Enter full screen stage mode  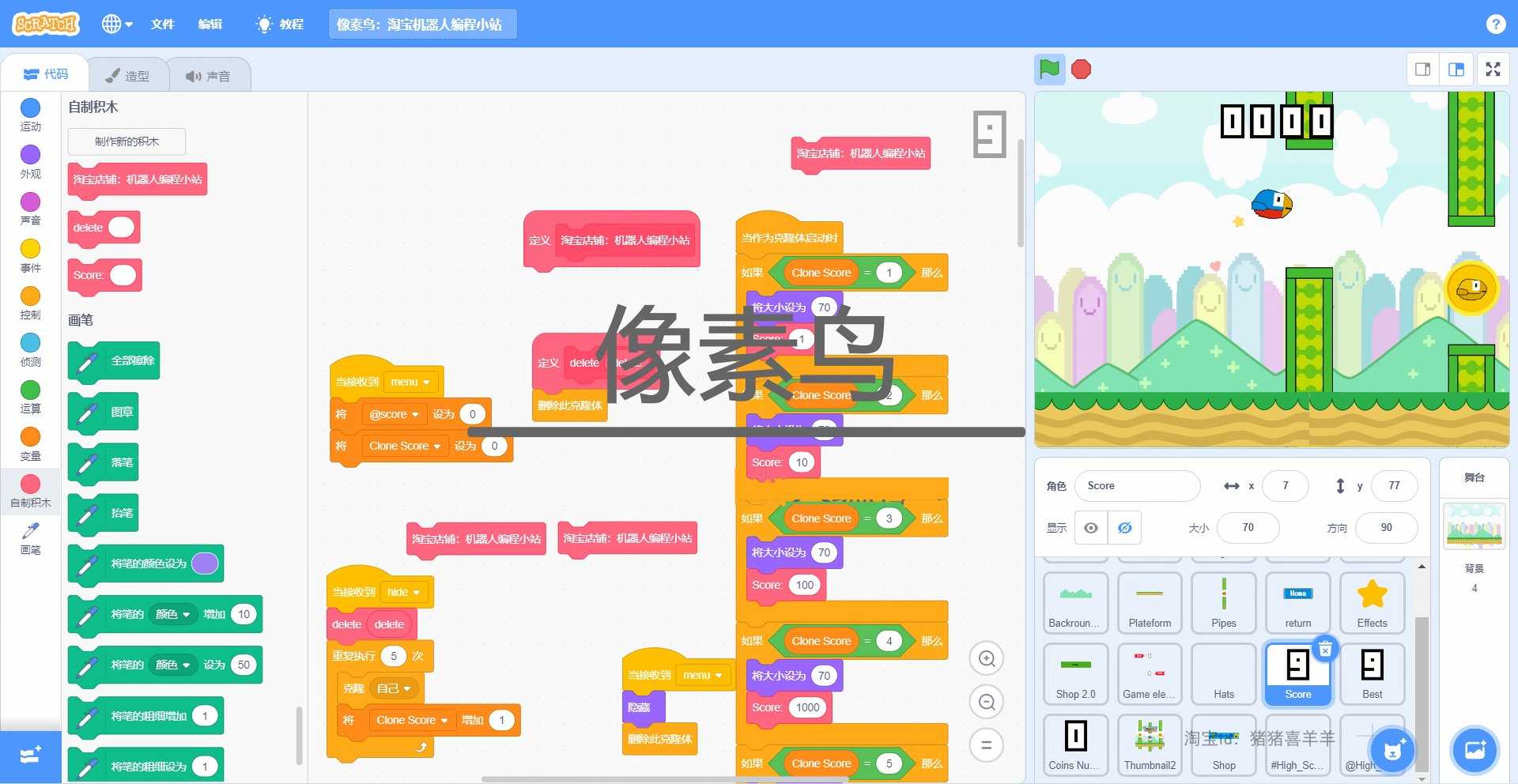(x=1493, y=70)
